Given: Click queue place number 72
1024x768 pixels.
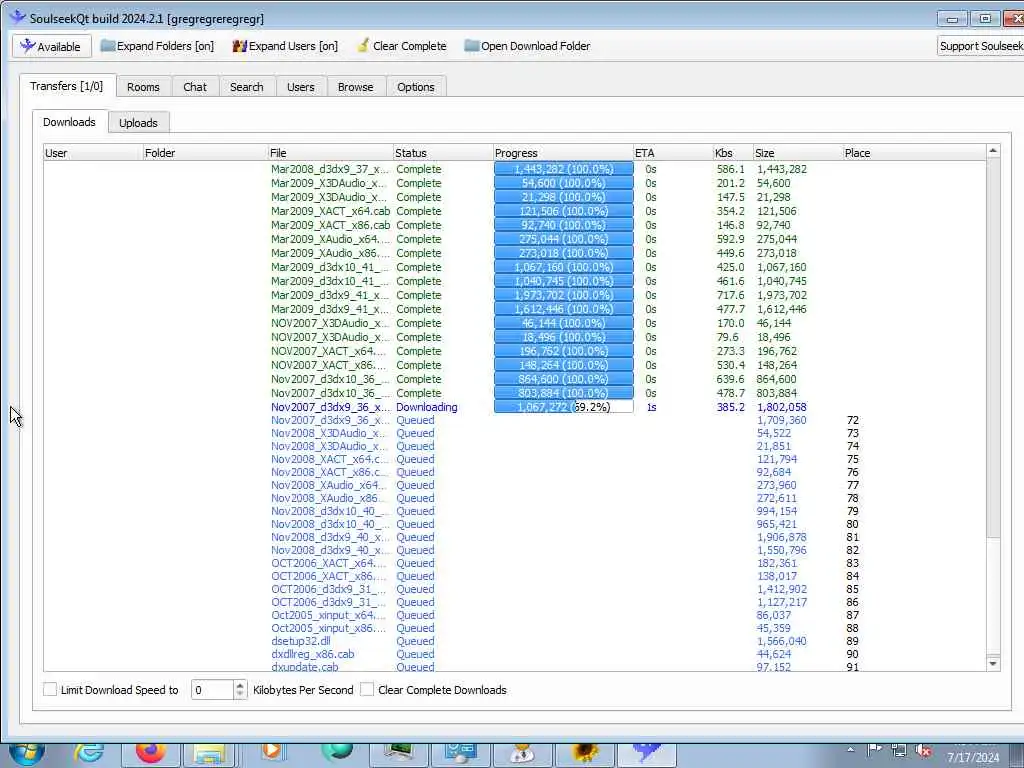Looking at the screenshot, I should pyautogui.click(x=852, y=420).
